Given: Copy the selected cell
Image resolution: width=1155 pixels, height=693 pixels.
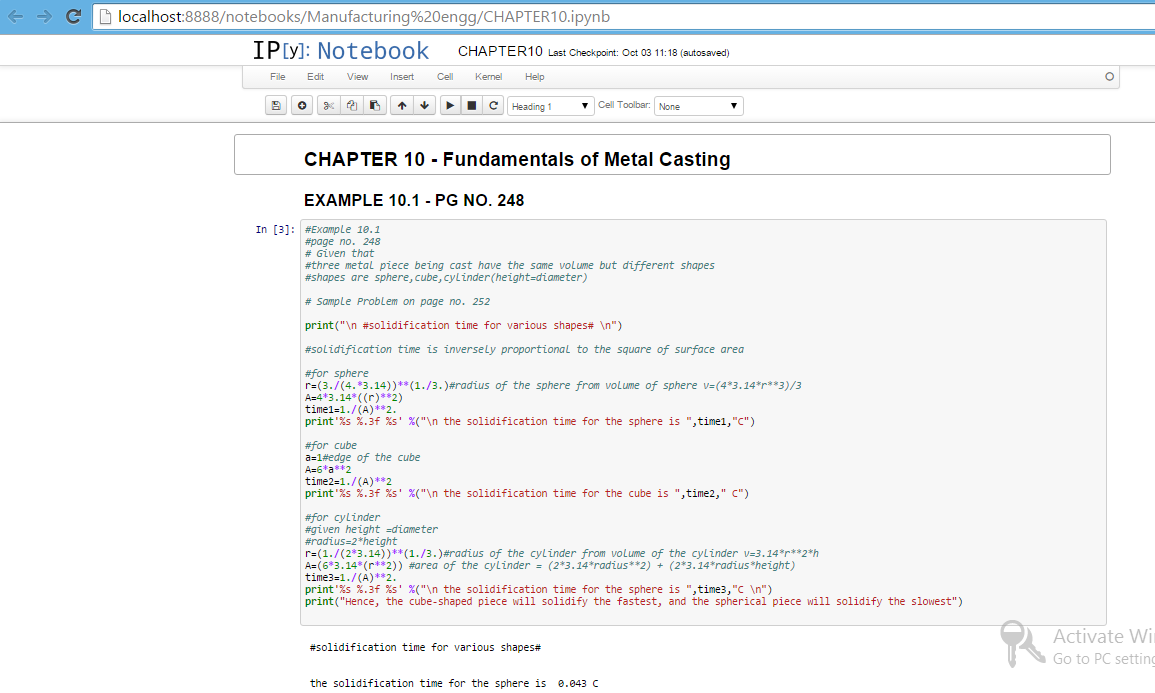Looking at the screenshot, I should tap(351, 106).
